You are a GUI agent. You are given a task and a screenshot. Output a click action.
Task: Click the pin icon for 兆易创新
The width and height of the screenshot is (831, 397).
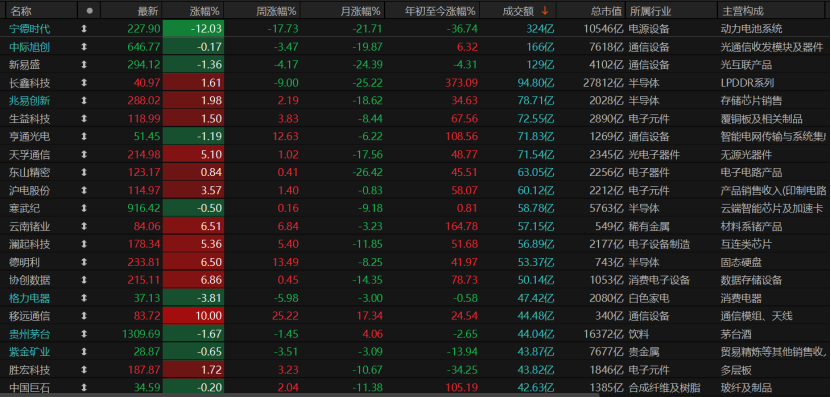pos(84,101)
